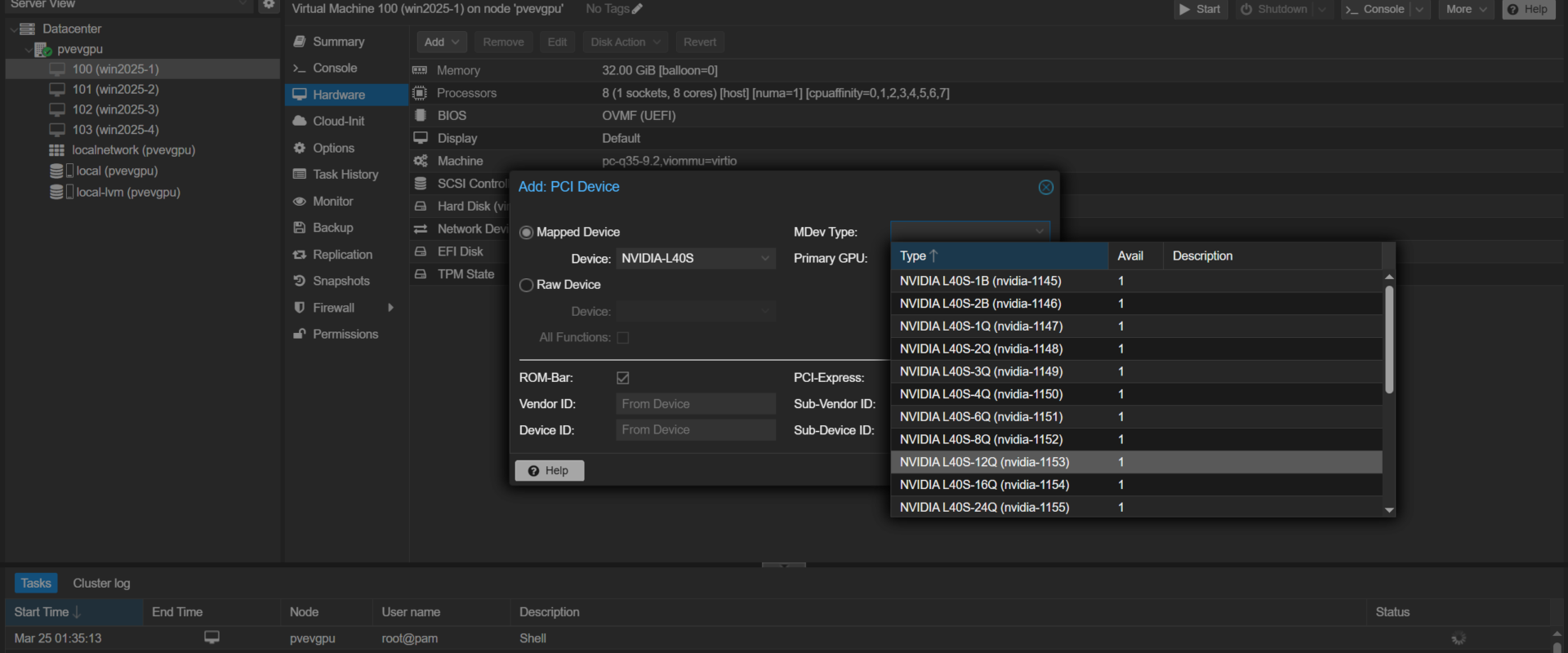
Task: Click the EFI Disk drive icon
Action: (421, 251)
